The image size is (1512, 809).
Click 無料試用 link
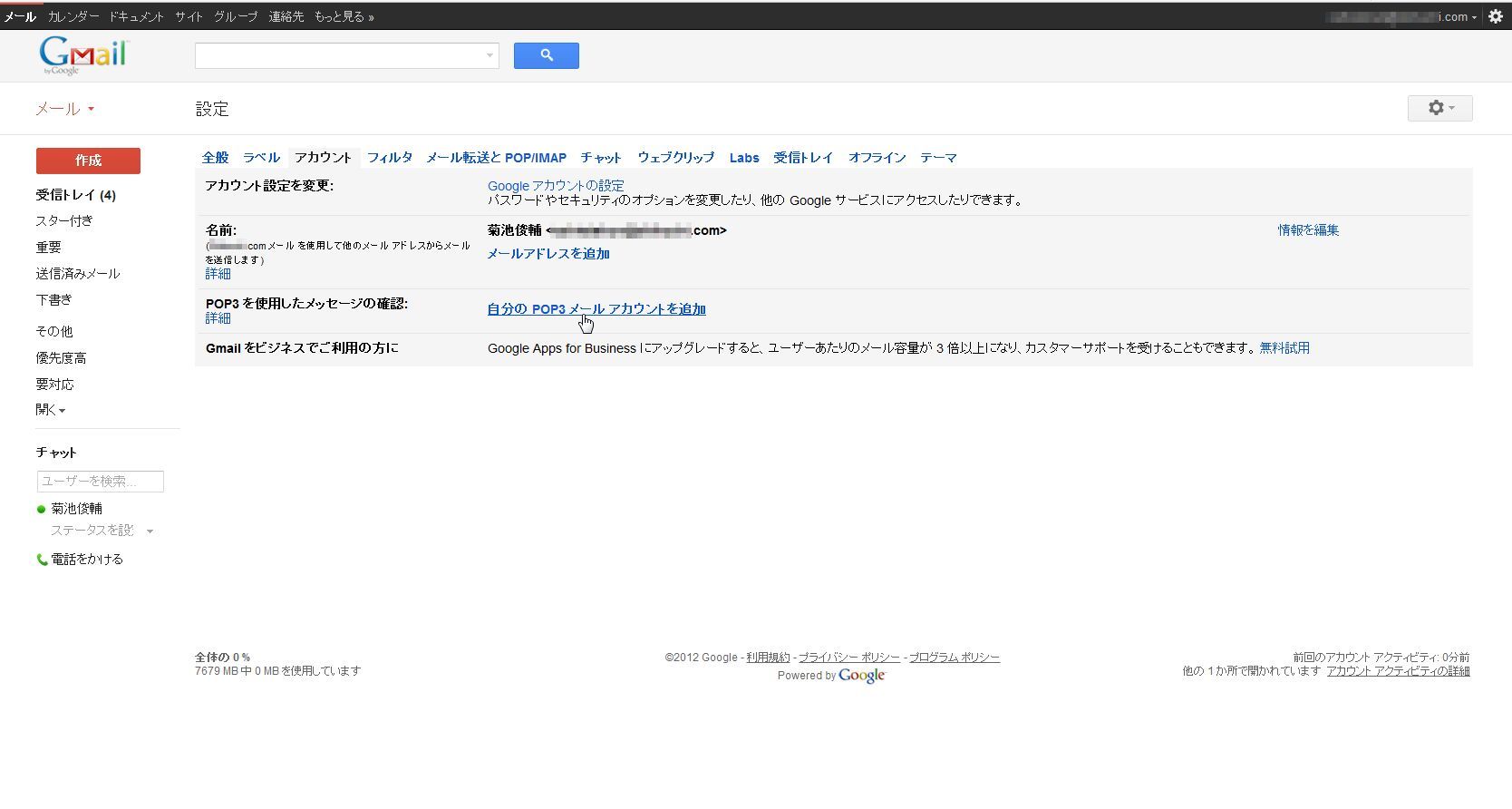tap(1284, 348)
